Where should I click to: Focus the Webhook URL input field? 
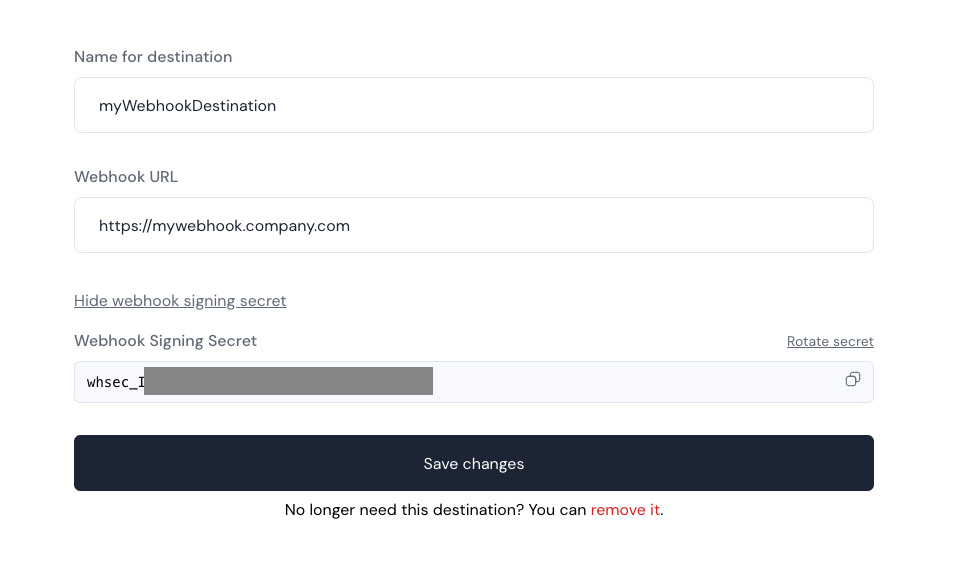(x=474, y=225)
